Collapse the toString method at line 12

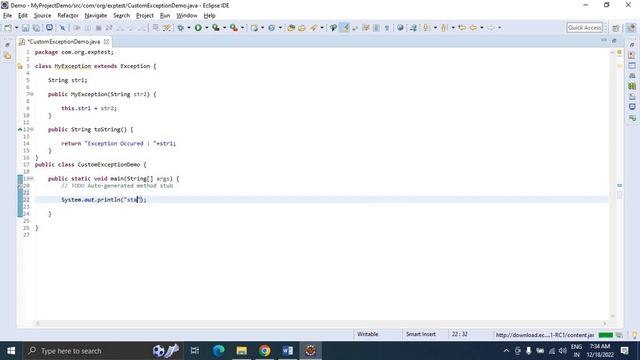(x=32, y=129)
